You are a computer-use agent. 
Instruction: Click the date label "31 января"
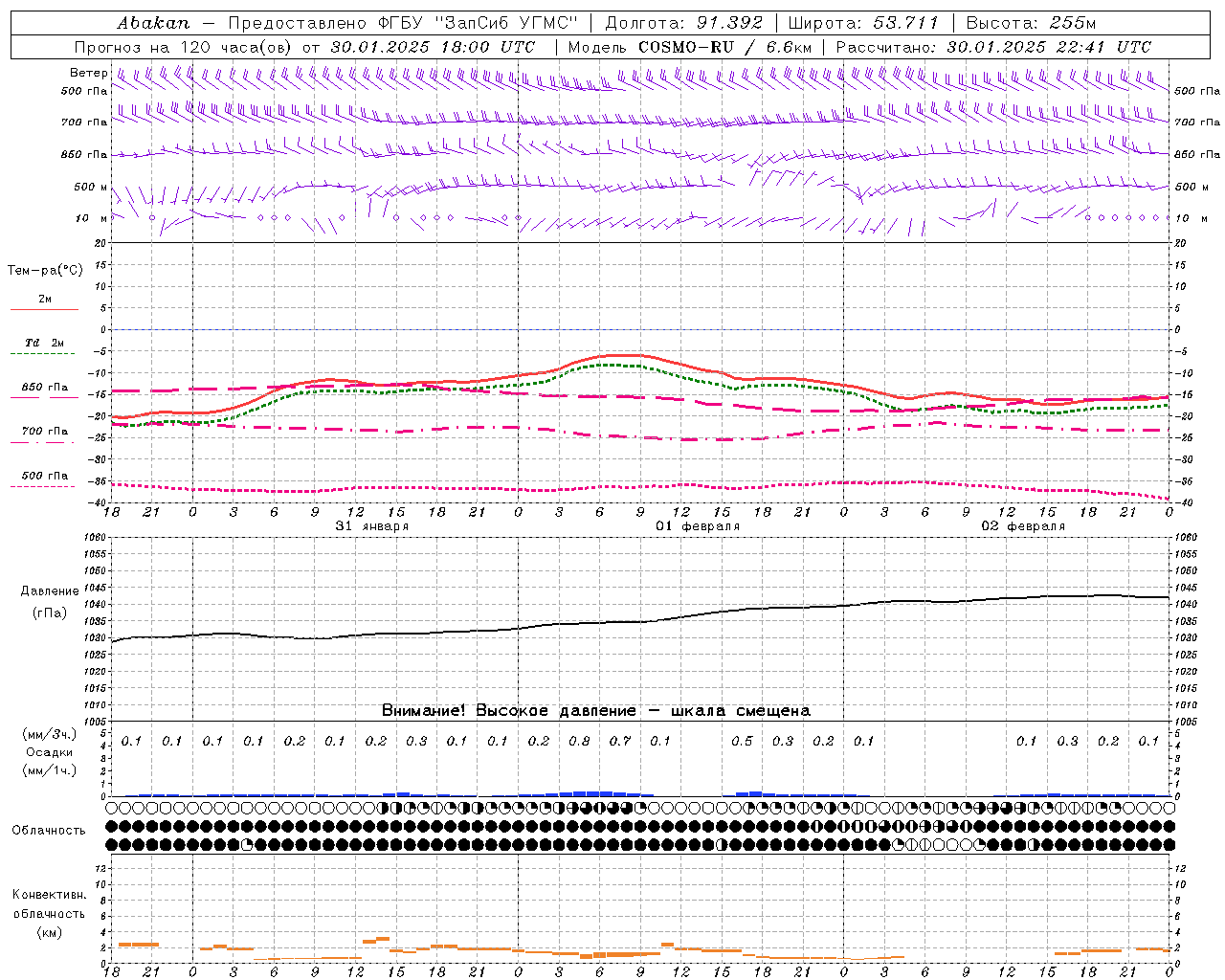(371, 526)
